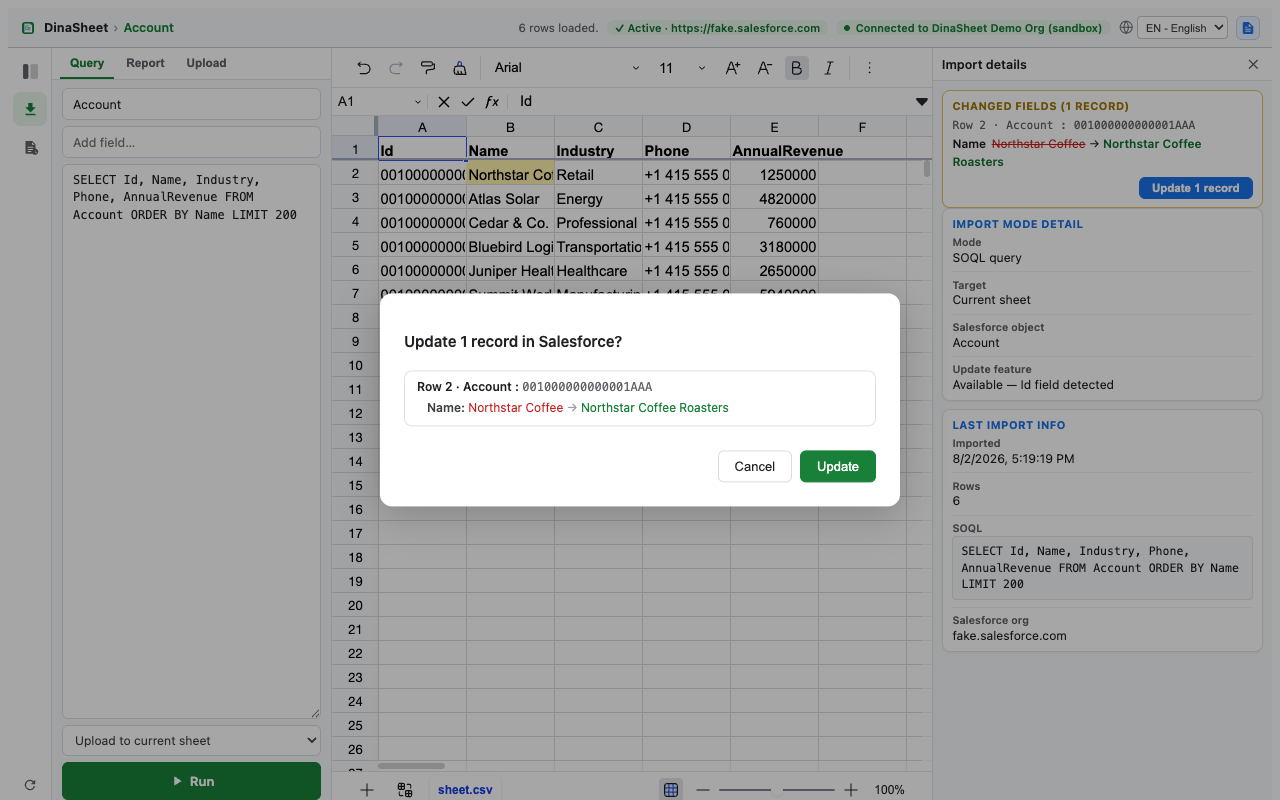The height and width of the screenshot is (800, 1280).
Task: Click the SOQL code box in Last Import Info
Action: 1102,567
